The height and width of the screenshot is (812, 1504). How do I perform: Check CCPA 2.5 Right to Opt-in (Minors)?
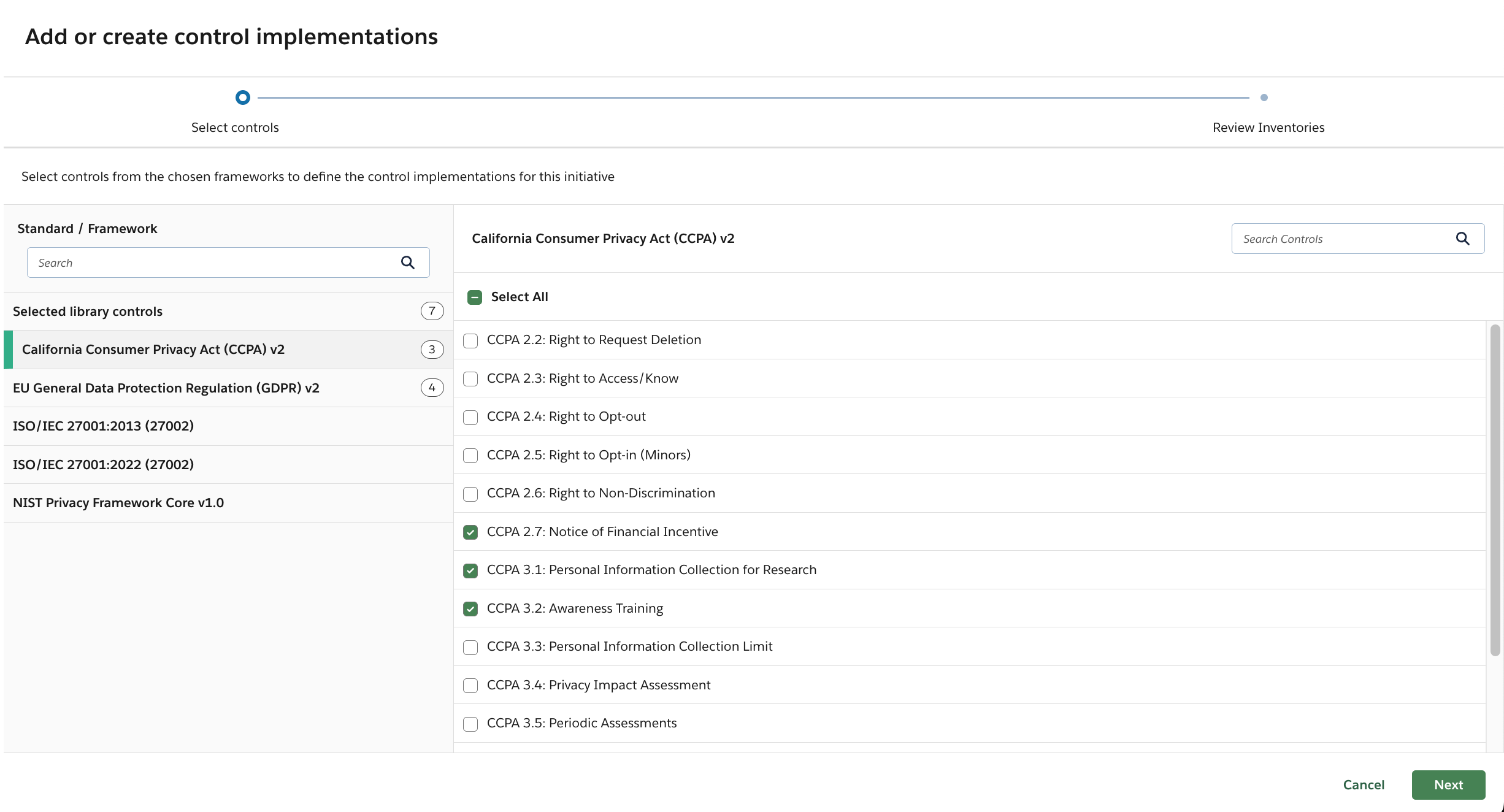point(470,456)
